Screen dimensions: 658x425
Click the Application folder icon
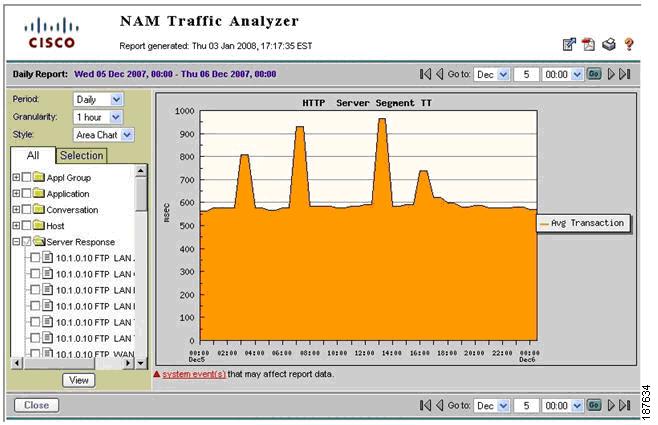39,193
